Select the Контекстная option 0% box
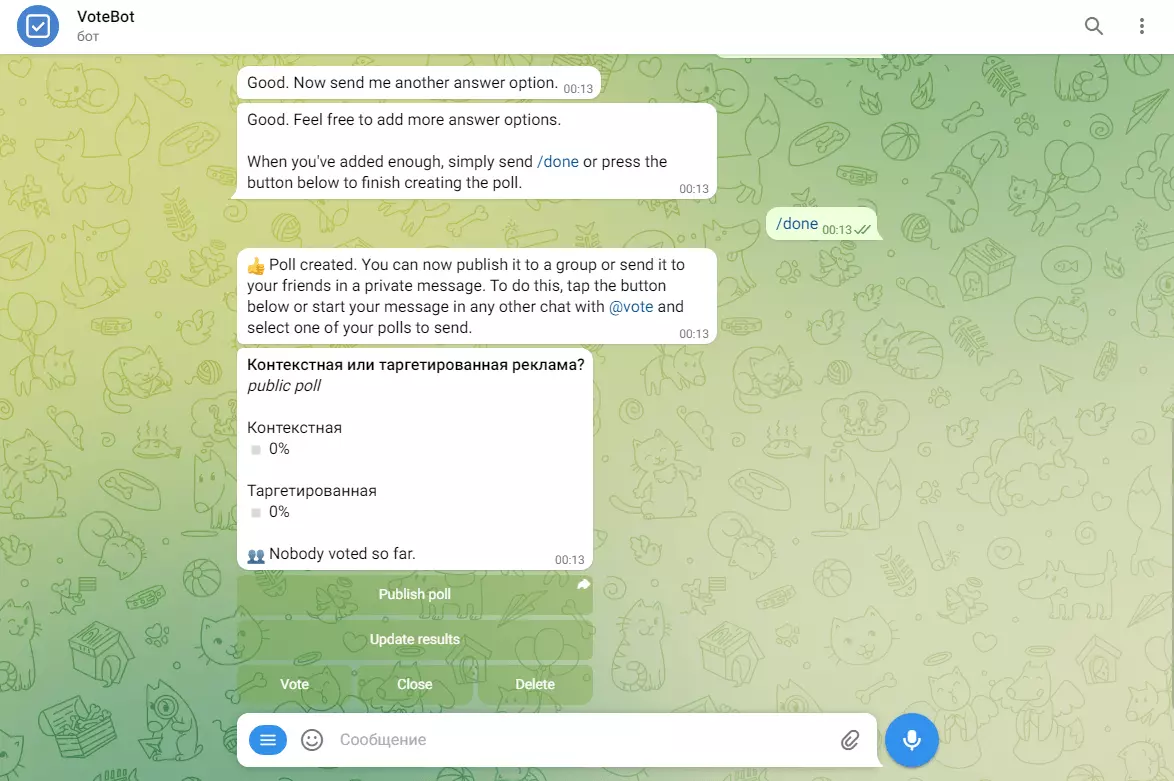1174x781 pixels. click(256, 449)
